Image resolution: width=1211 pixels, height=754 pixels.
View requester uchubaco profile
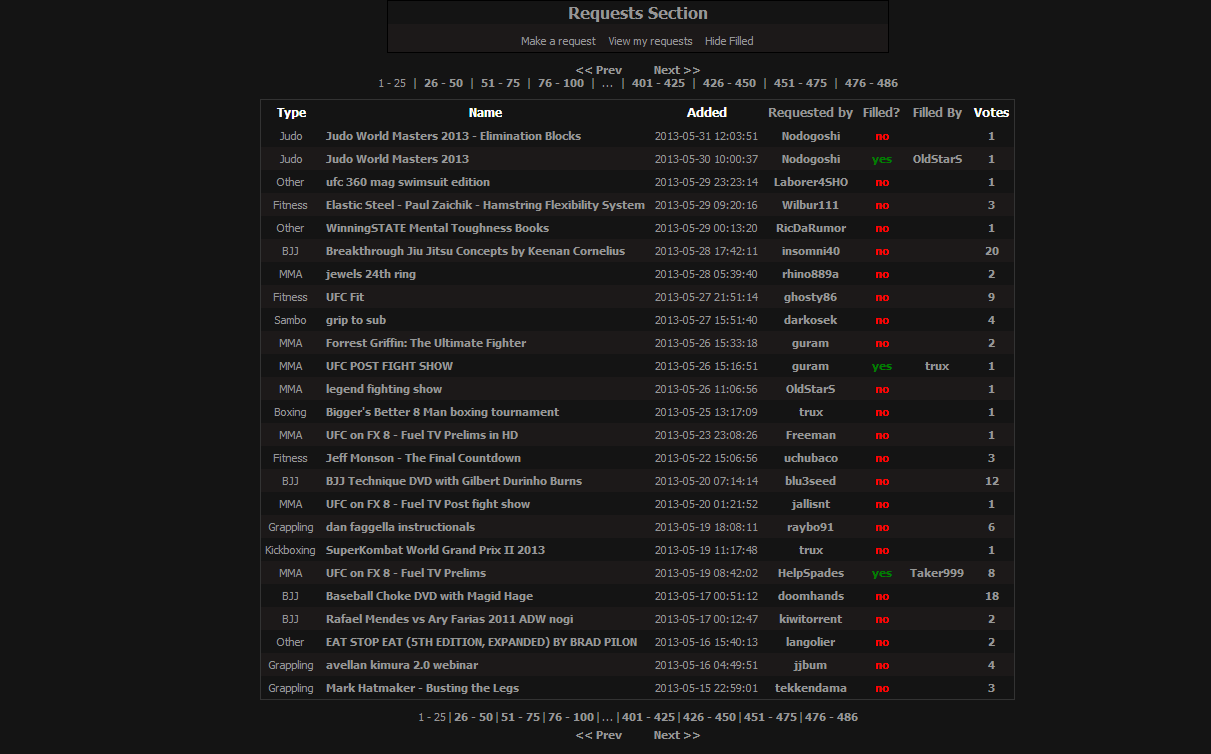810,458
